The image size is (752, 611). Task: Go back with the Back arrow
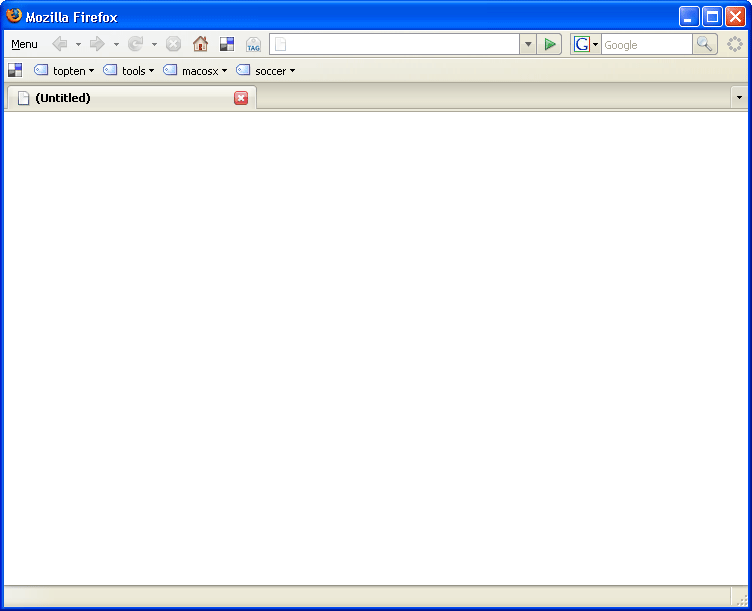pos(60,44)
